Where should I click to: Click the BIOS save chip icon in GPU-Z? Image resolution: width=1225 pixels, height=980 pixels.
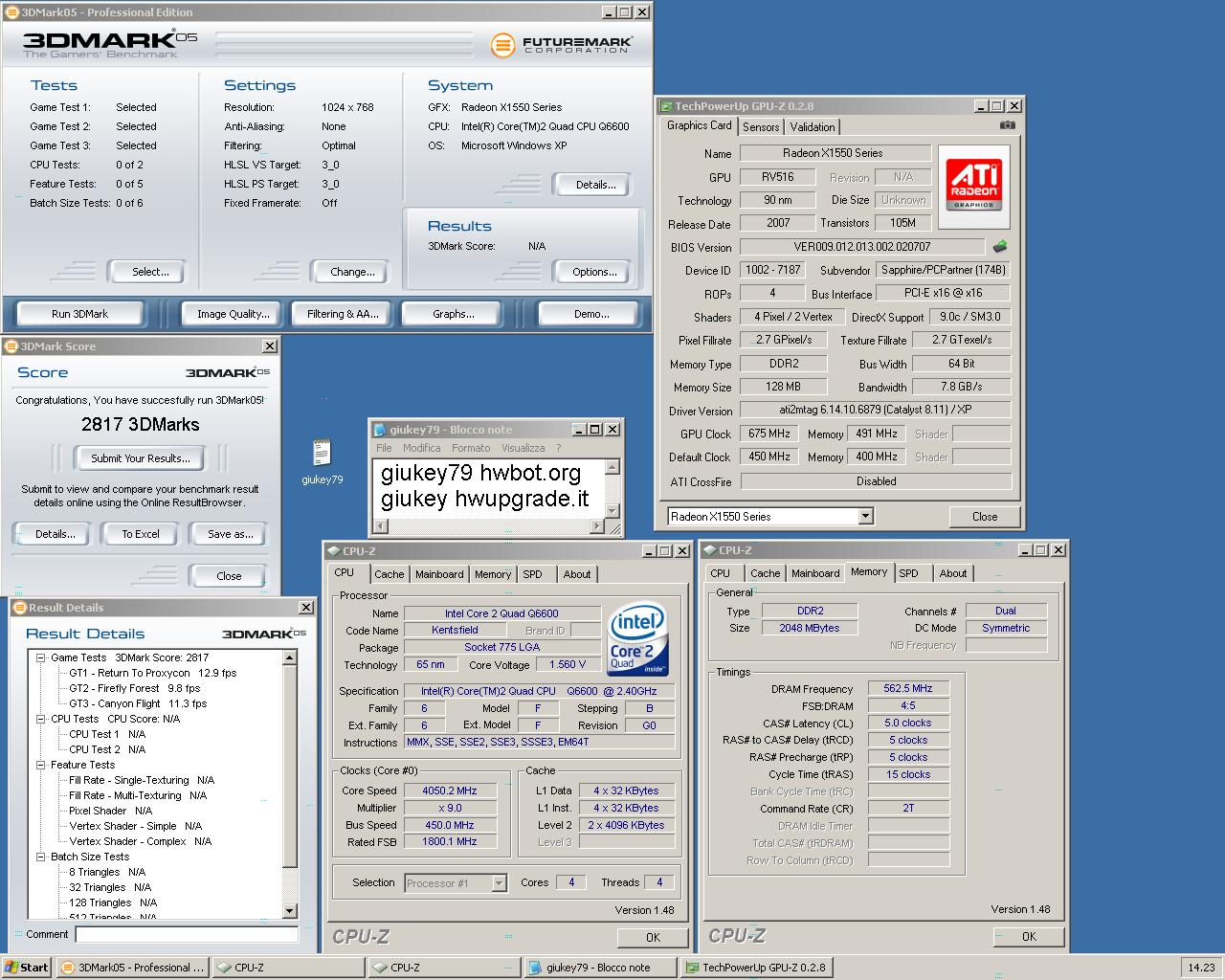[x=1000, y=246]
